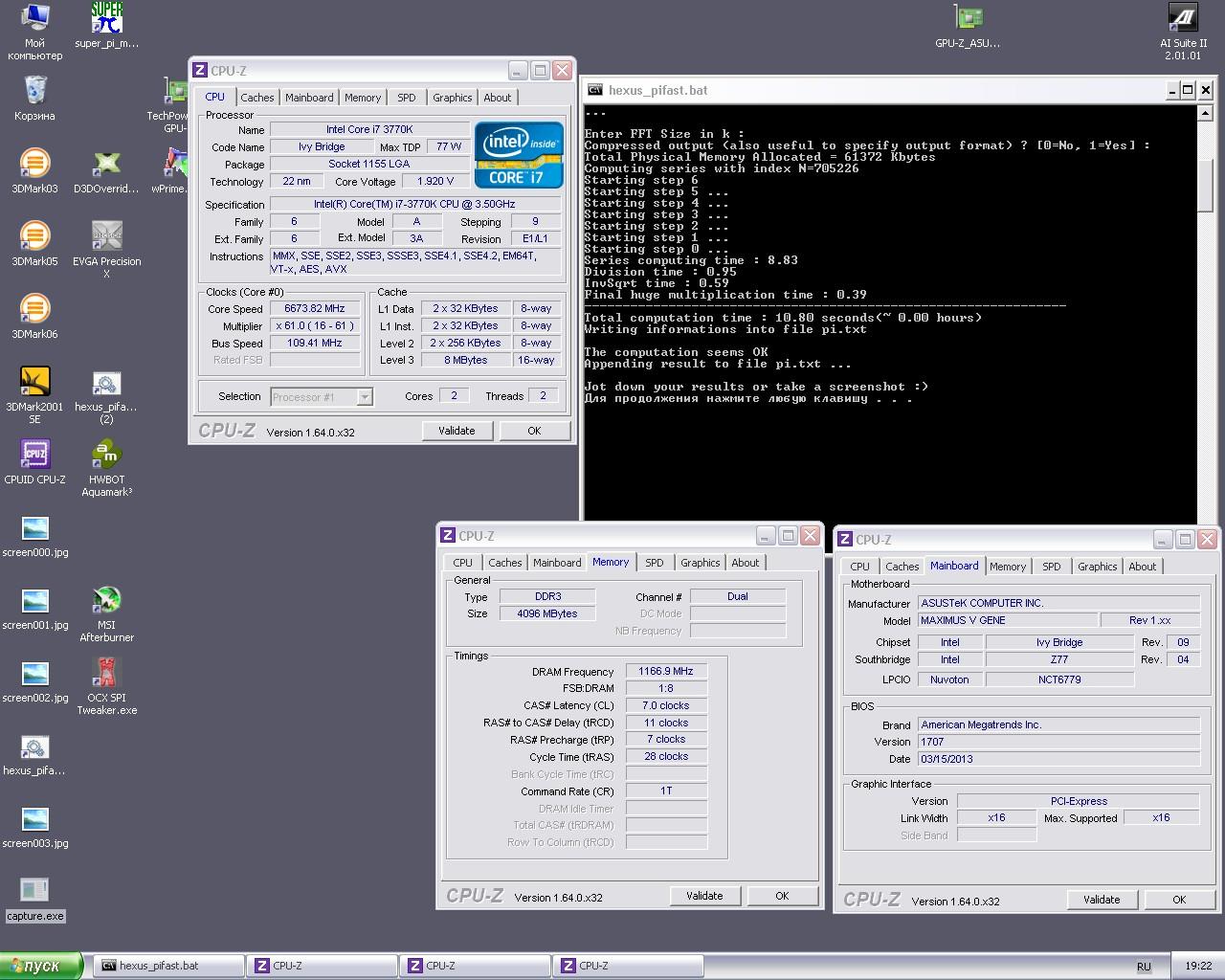This screenshot has width=1225, height=980.
Task: Click the MAXIMUS V GENE model field
Action: coord(1008,620)
